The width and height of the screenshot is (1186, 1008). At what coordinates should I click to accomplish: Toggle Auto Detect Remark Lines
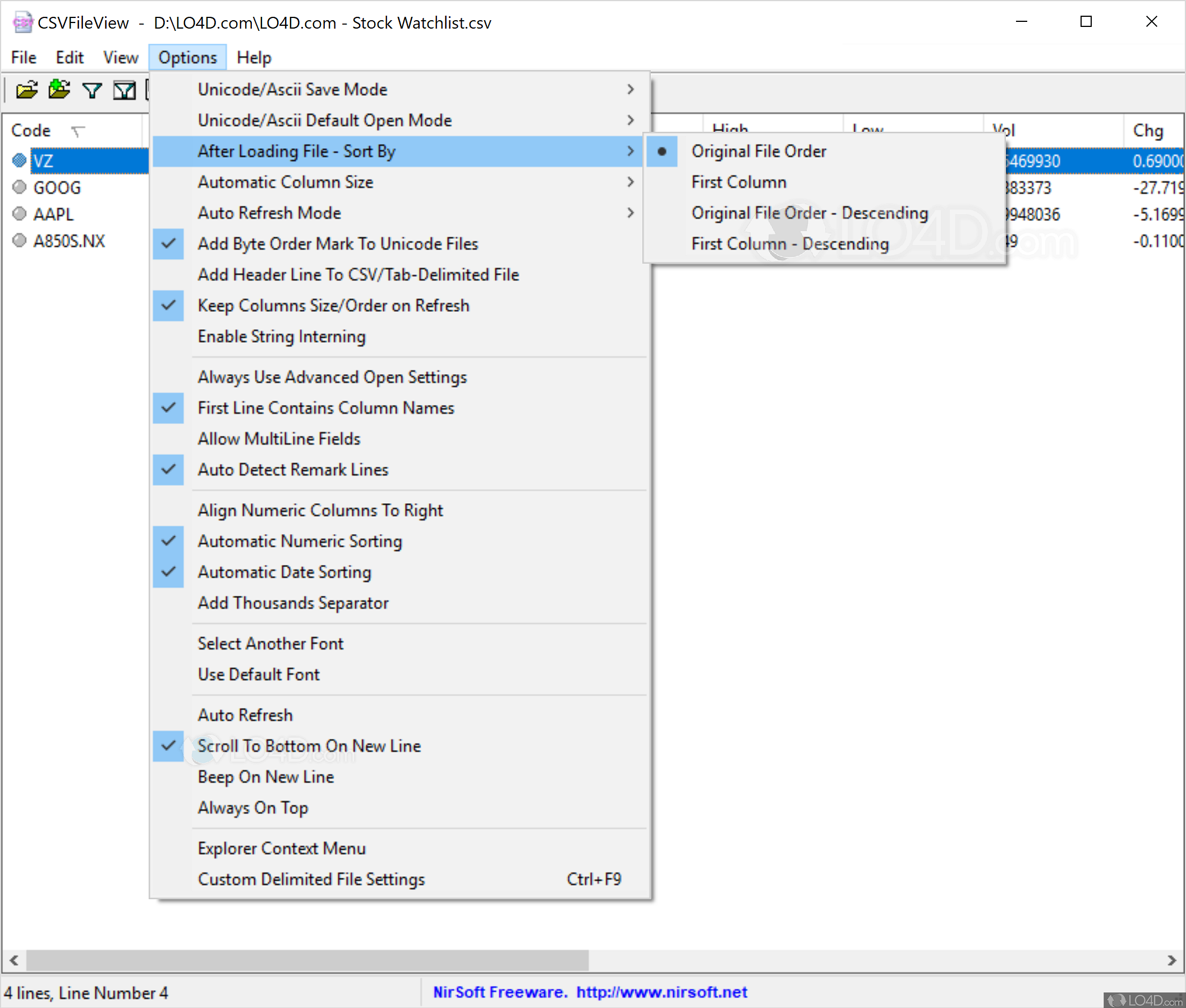click(401, 470)
